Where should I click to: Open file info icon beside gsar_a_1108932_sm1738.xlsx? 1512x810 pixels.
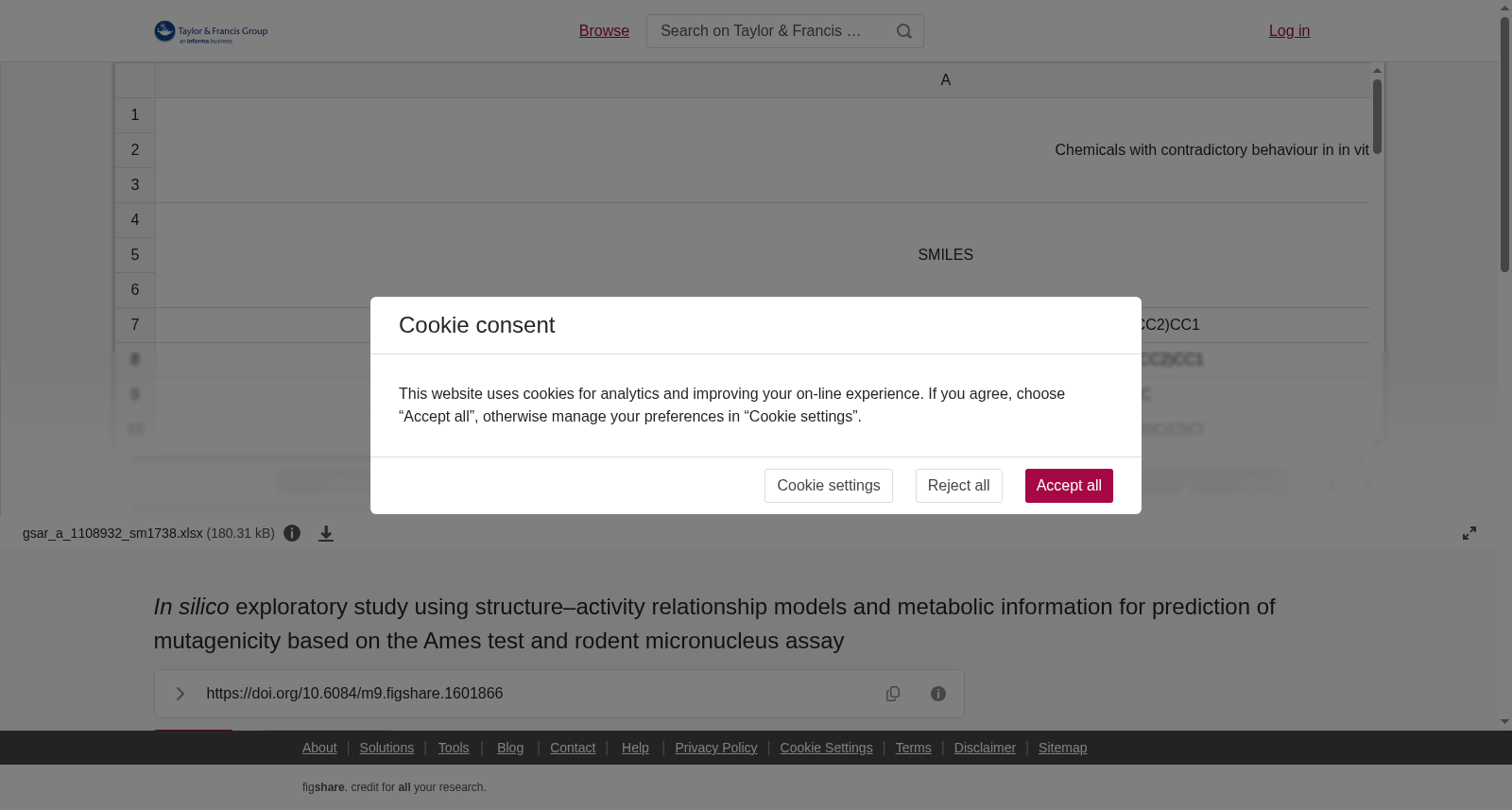pyautogui.click(x=292, y=533)
